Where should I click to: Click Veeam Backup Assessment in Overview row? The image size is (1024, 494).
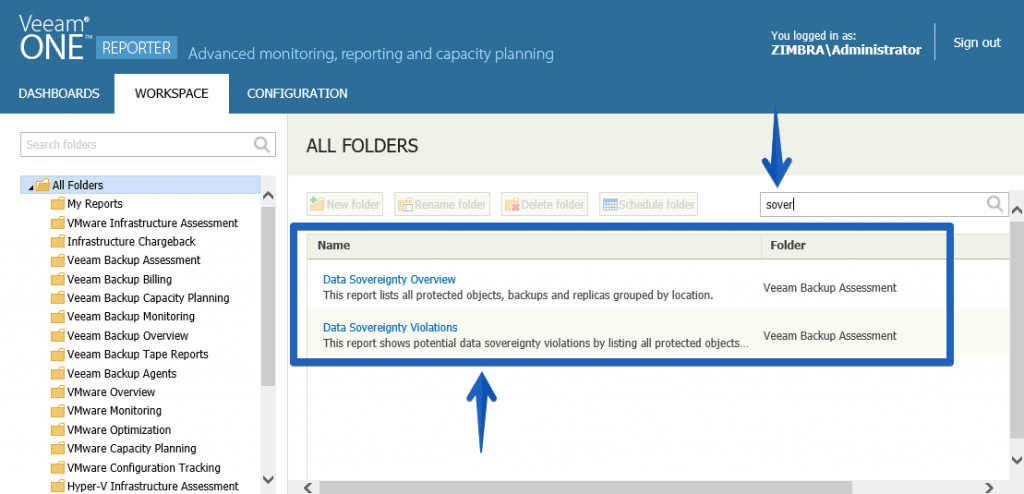[x=830, y=288]
